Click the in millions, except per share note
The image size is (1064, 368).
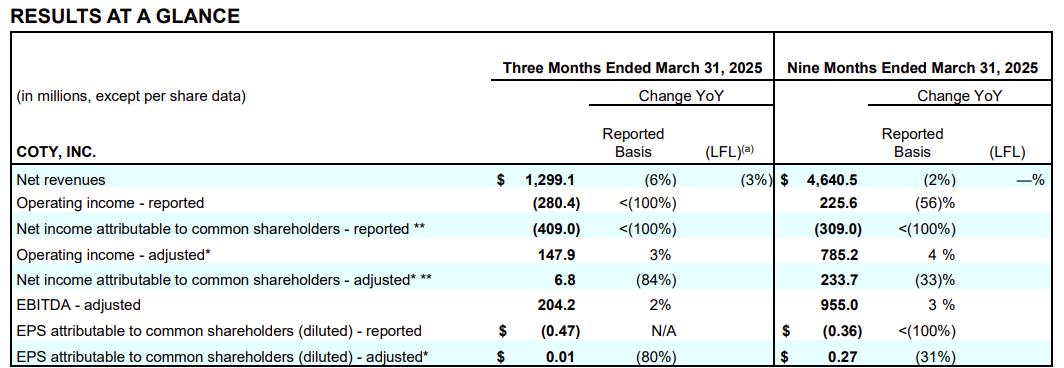(x=130, y=96)
